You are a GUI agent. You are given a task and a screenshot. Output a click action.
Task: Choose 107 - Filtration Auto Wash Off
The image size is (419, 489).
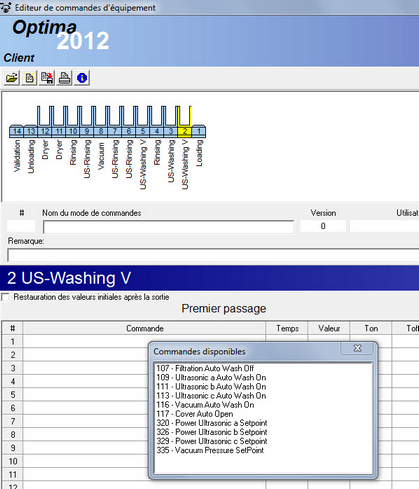click(x=205, y=368)
